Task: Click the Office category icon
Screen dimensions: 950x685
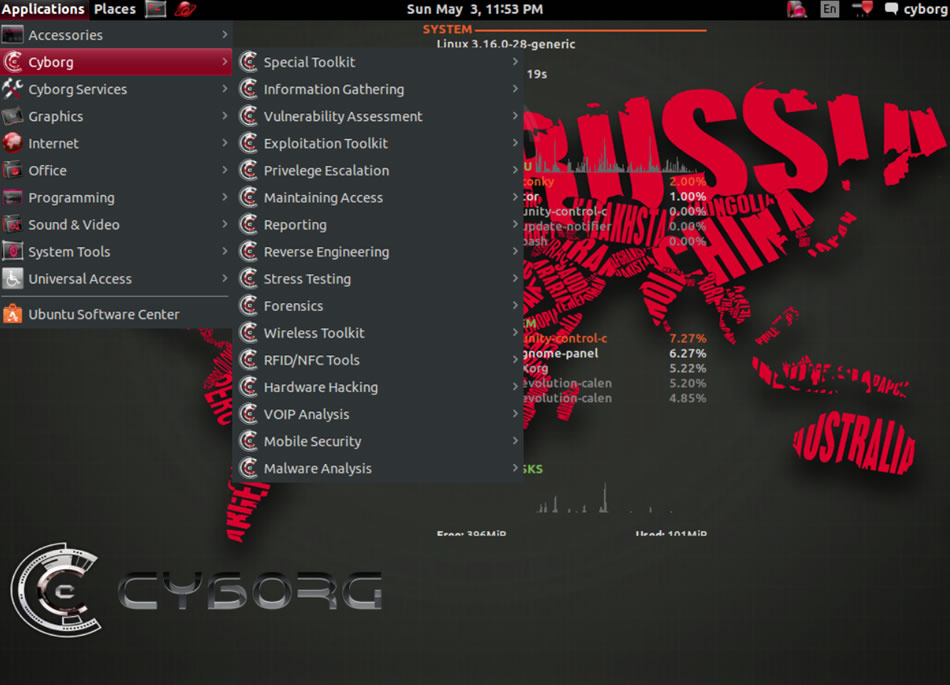Action: [x=13, y=170]
